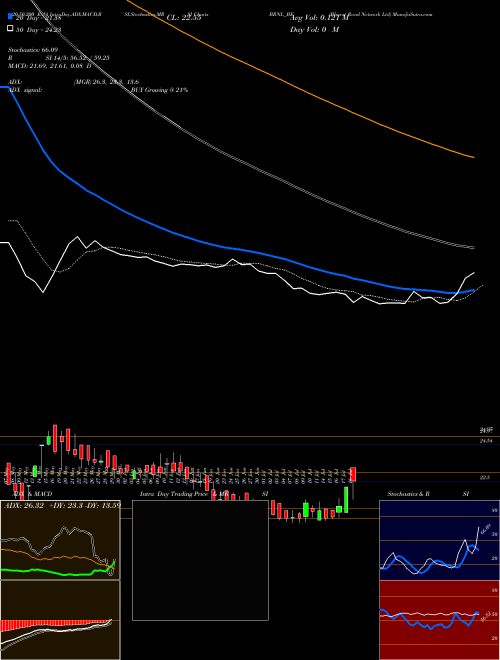Open the red RSI panel
Image resolution: width=500 pixels, height=660 pixels.
(x=440, y=620)
